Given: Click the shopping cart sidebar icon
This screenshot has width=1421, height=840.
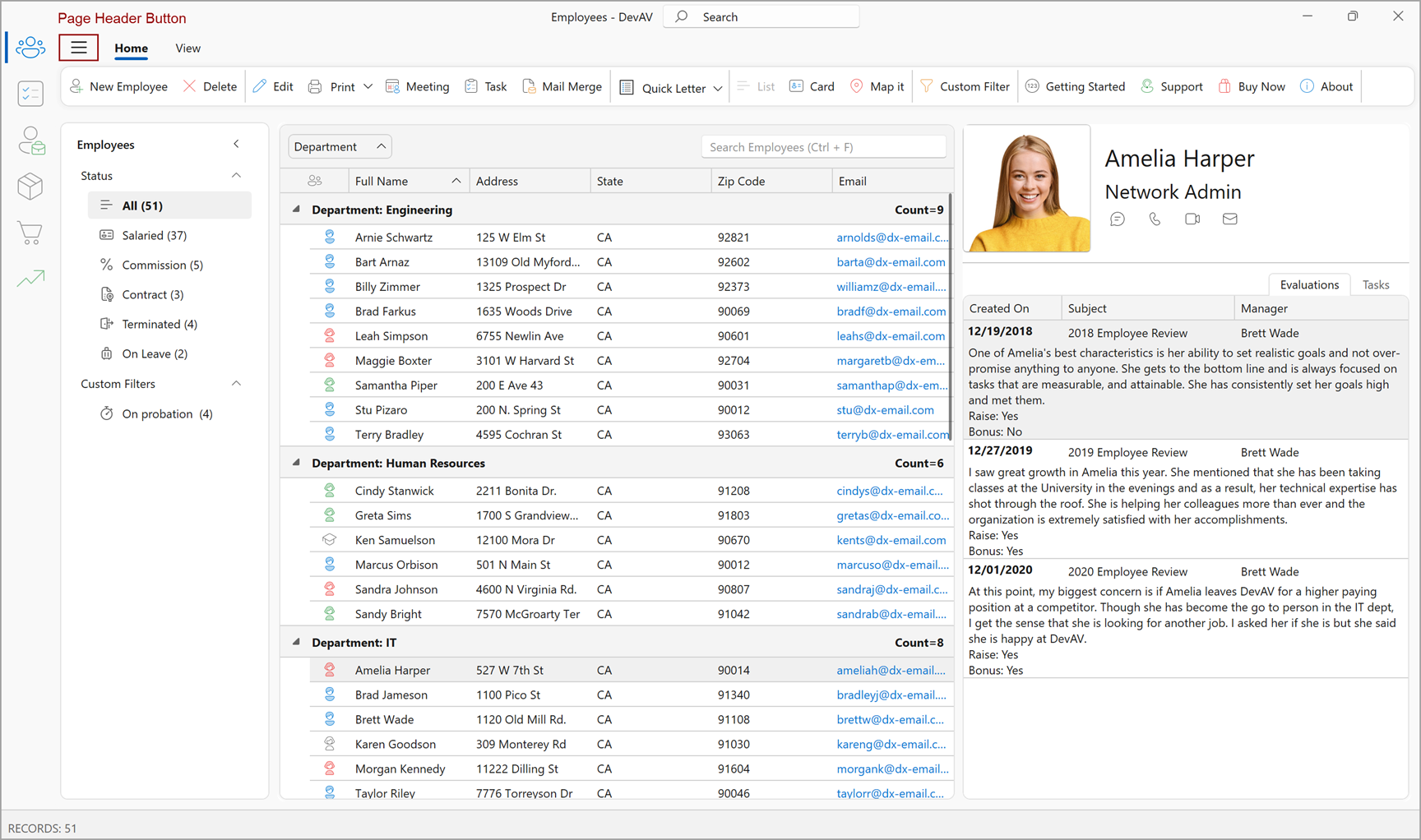Looking at the screenshot, I should 30,233.
